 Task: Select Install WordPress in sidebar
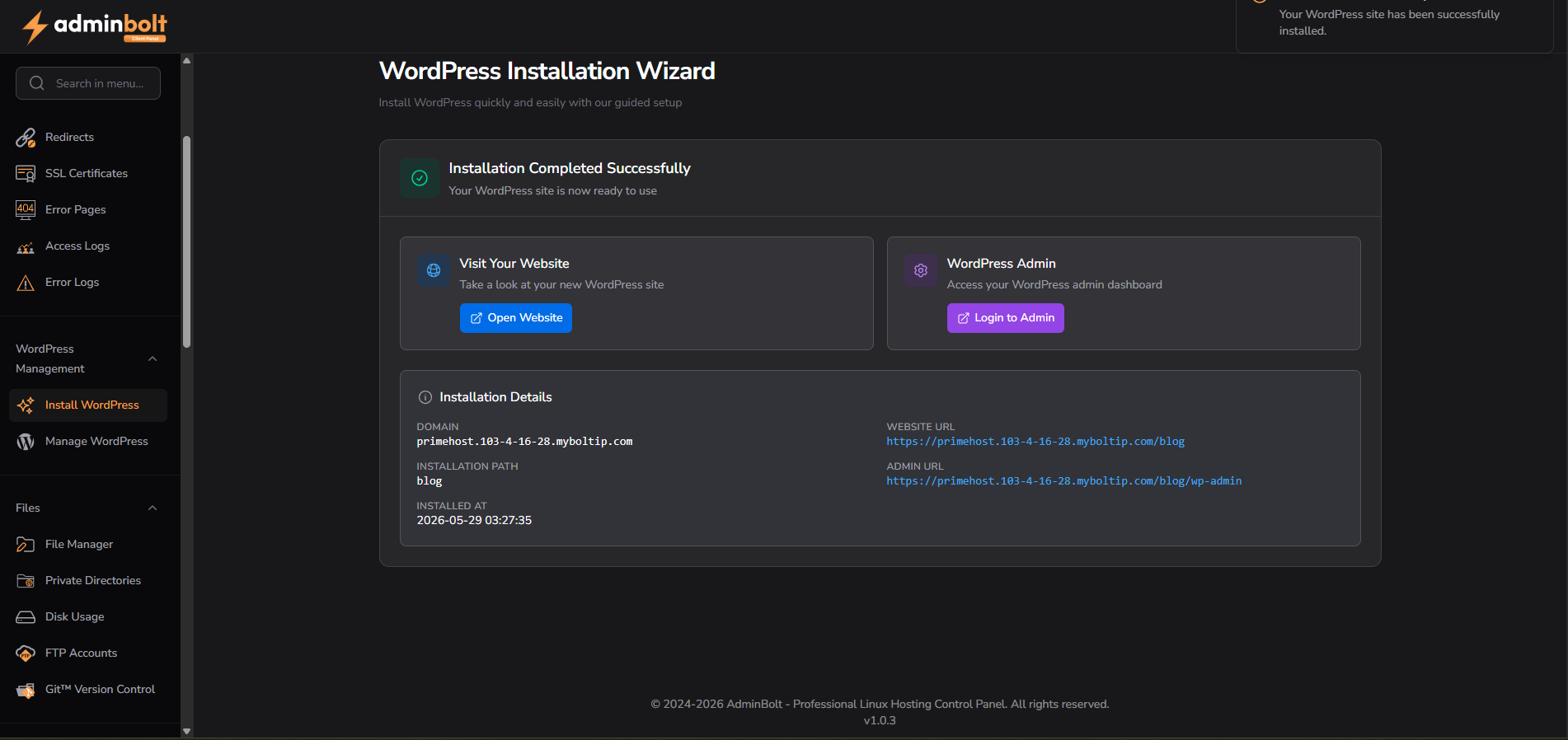88,405
